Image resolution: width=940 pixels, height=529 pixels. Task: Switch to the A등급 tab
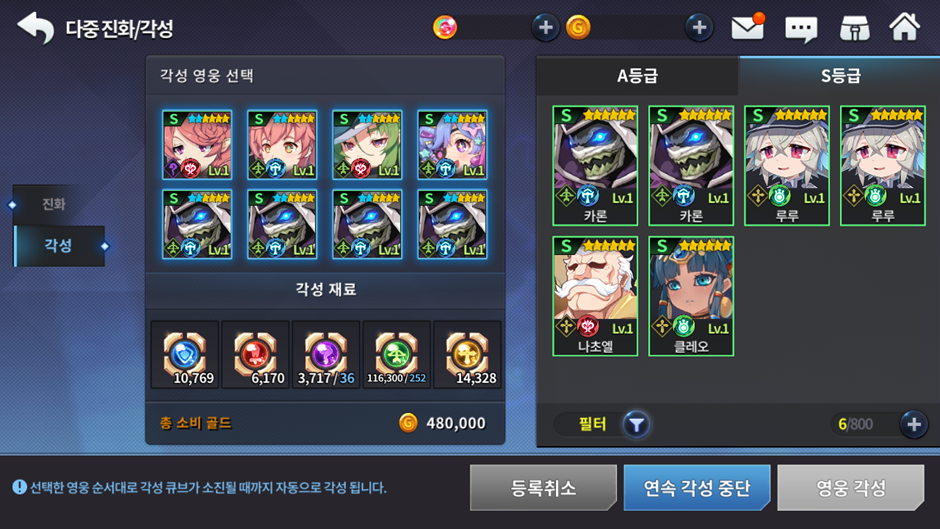[x=637, y=76]
